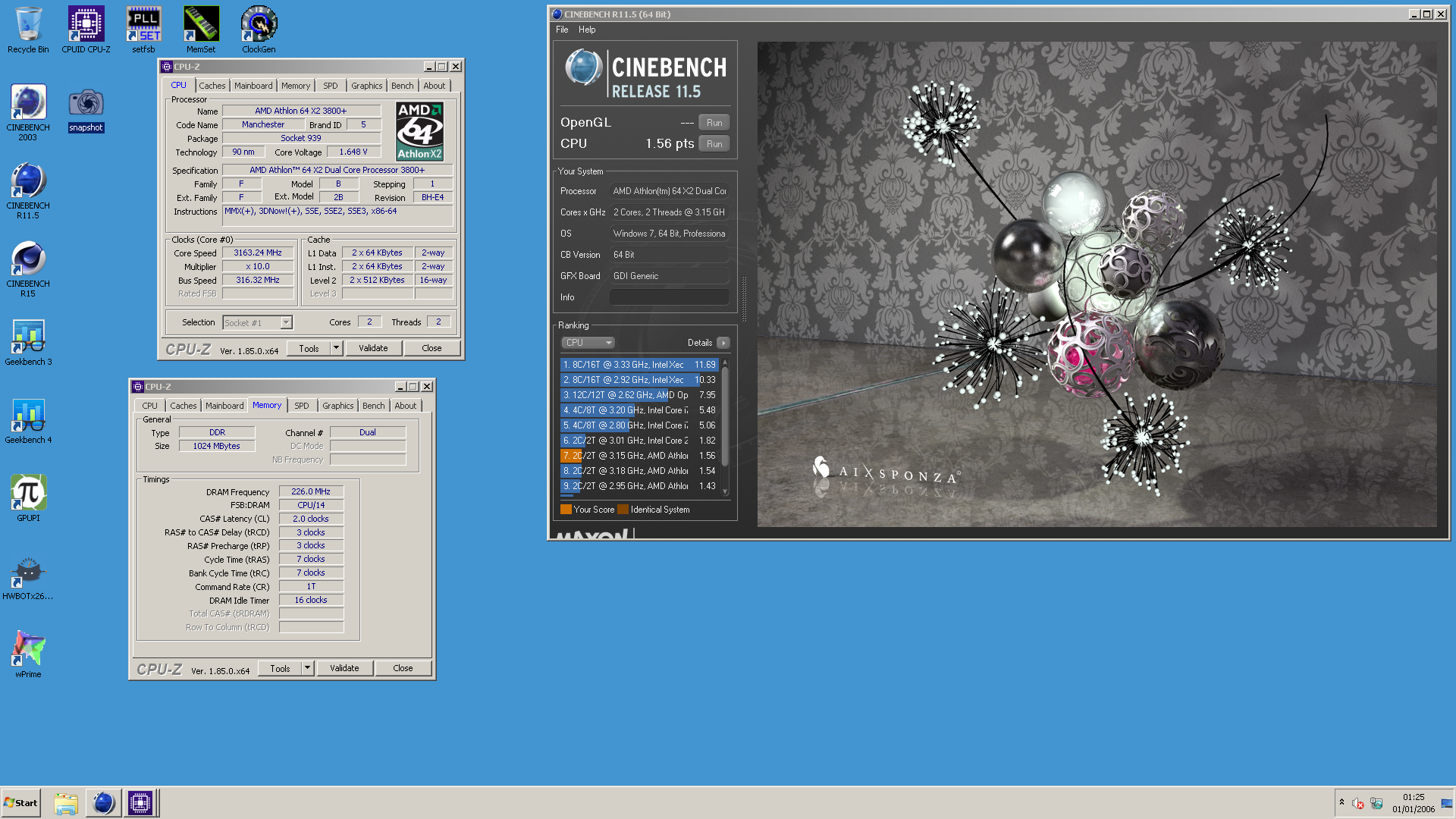Click the taskbar clock 01:25
This screenshot has width=1456, height=819.
click(1414, 797)
